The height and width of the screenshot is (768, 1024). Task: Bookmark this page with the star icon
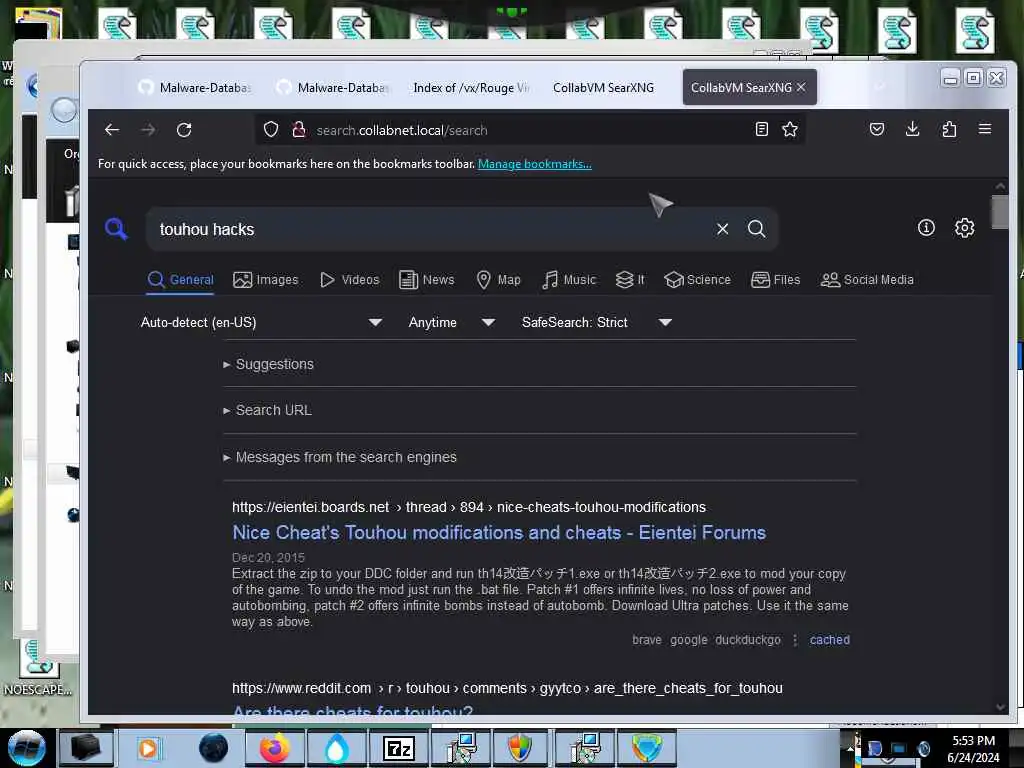coord(790,129)
